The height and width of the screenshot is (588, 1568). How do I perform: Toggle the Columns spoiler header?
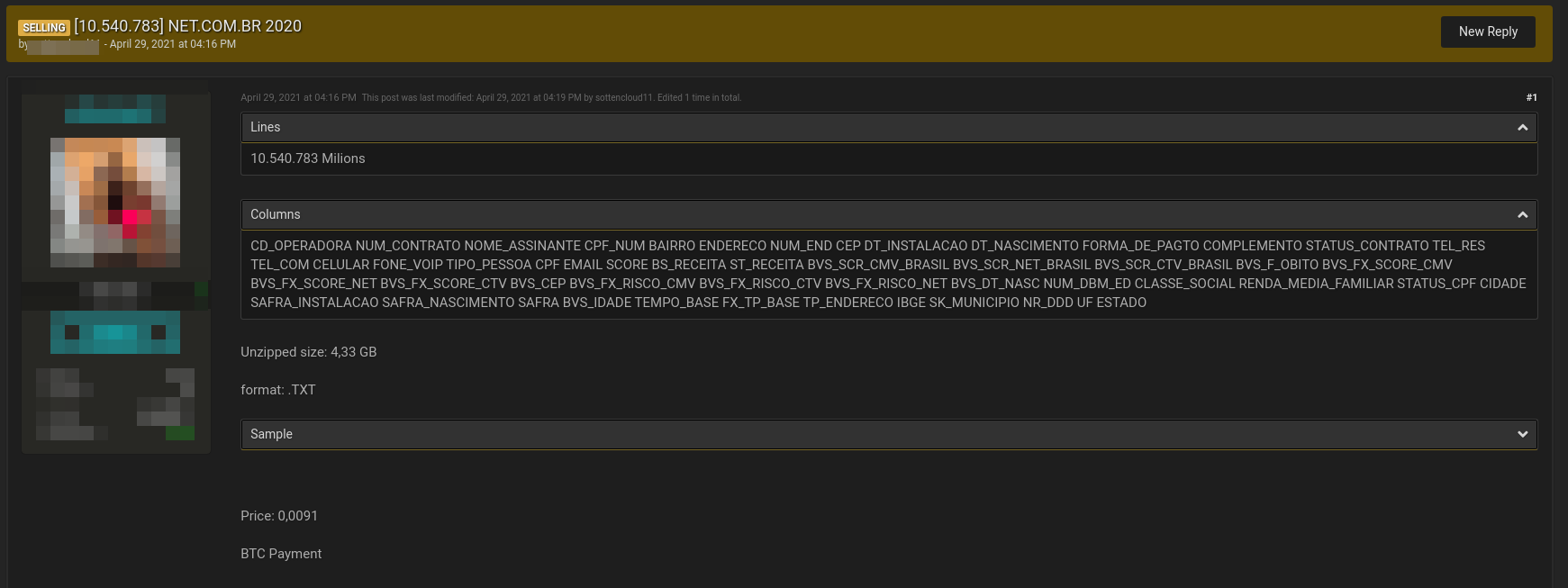(x=889, y=215)
